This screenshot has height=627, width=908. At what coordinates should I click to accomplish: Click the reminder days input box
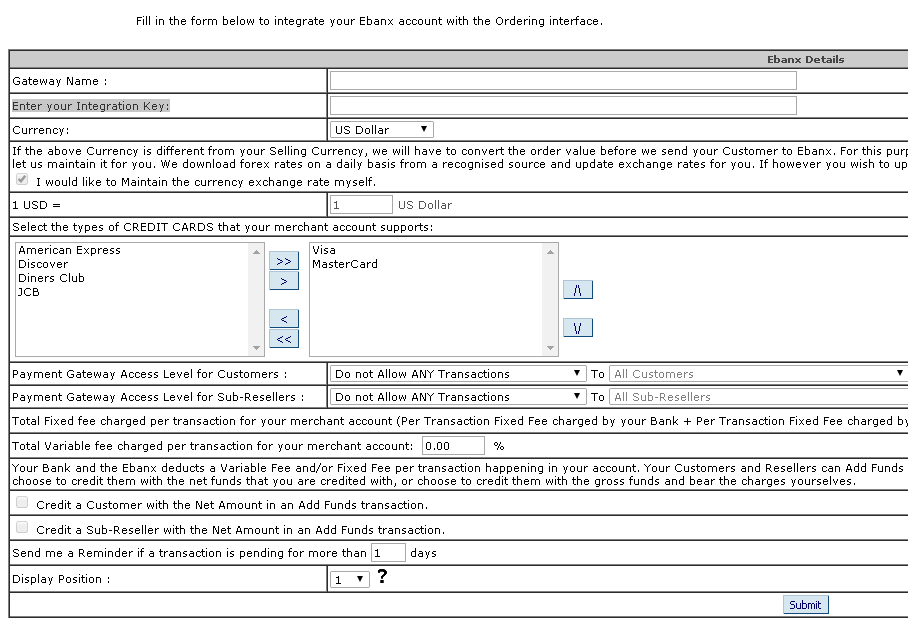point(388,553)
